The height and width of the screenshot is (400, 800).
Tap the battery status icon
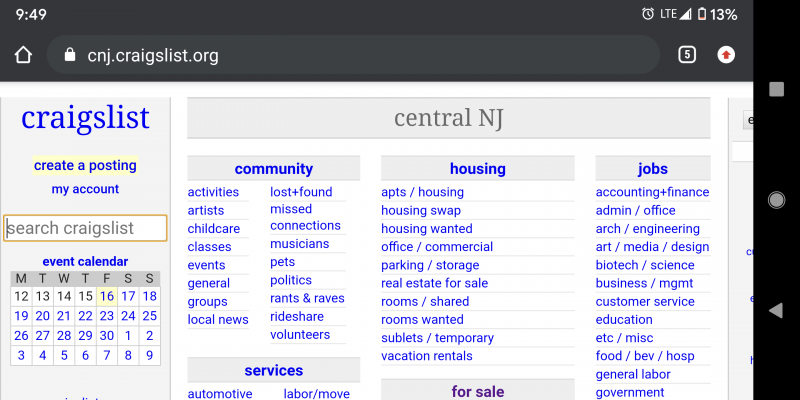(702, 14)
